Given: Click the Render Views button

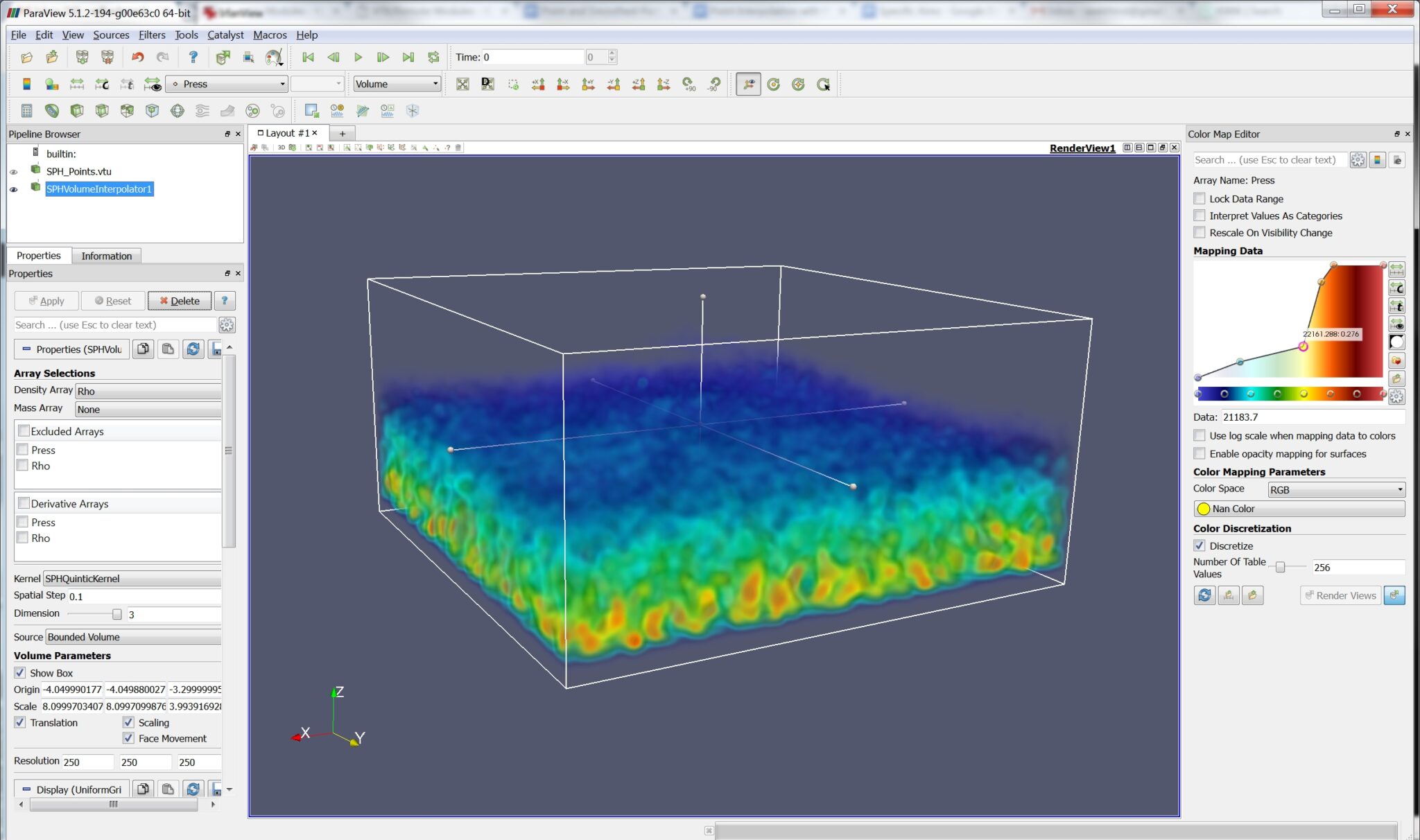Looking at the screenshot, I should pyautogui.click(x=1340, y=595).
